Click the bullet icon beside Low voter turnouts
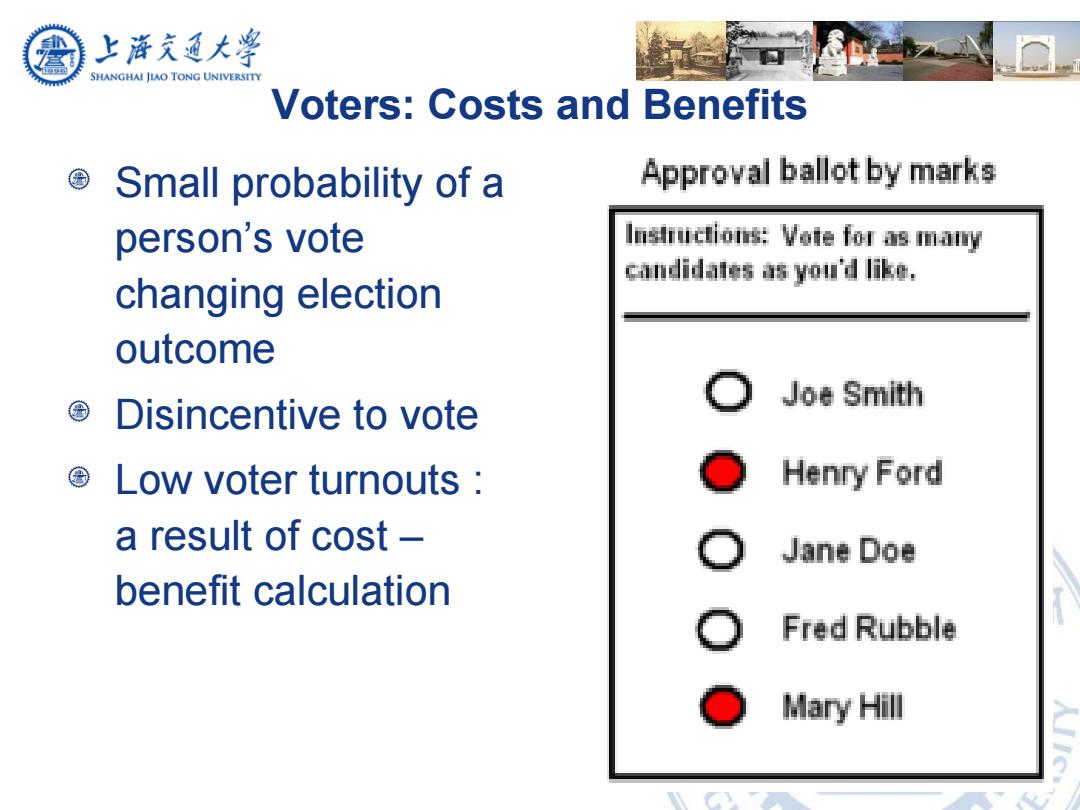 pyautogui.click(x=79, y=477)
